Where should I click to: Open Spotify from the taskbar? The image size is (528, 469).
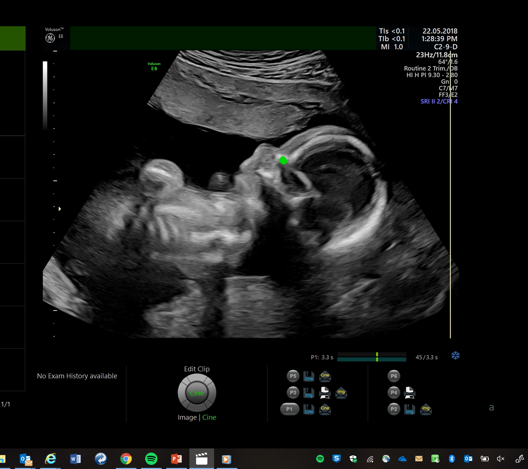[x=151, y=459]
